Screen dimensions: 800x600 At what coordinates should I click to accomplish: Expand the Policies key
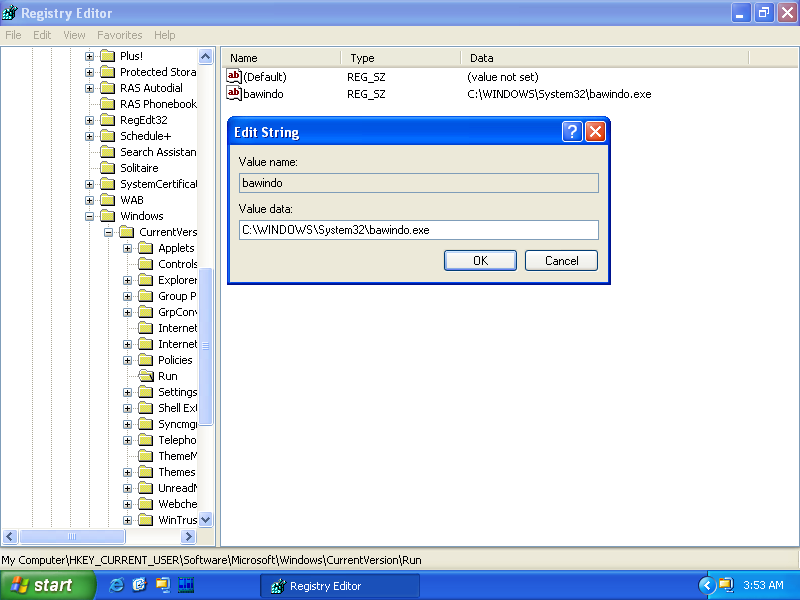[x=128, y=361]
